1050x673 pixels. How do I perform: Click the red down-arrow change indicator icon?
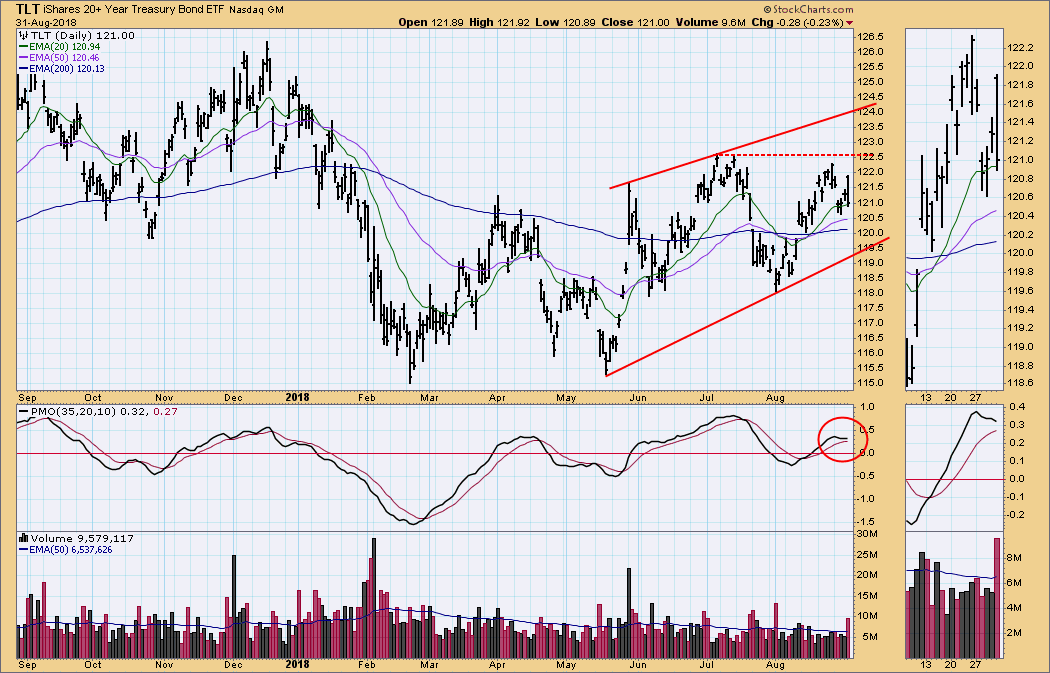coord(850,23)
